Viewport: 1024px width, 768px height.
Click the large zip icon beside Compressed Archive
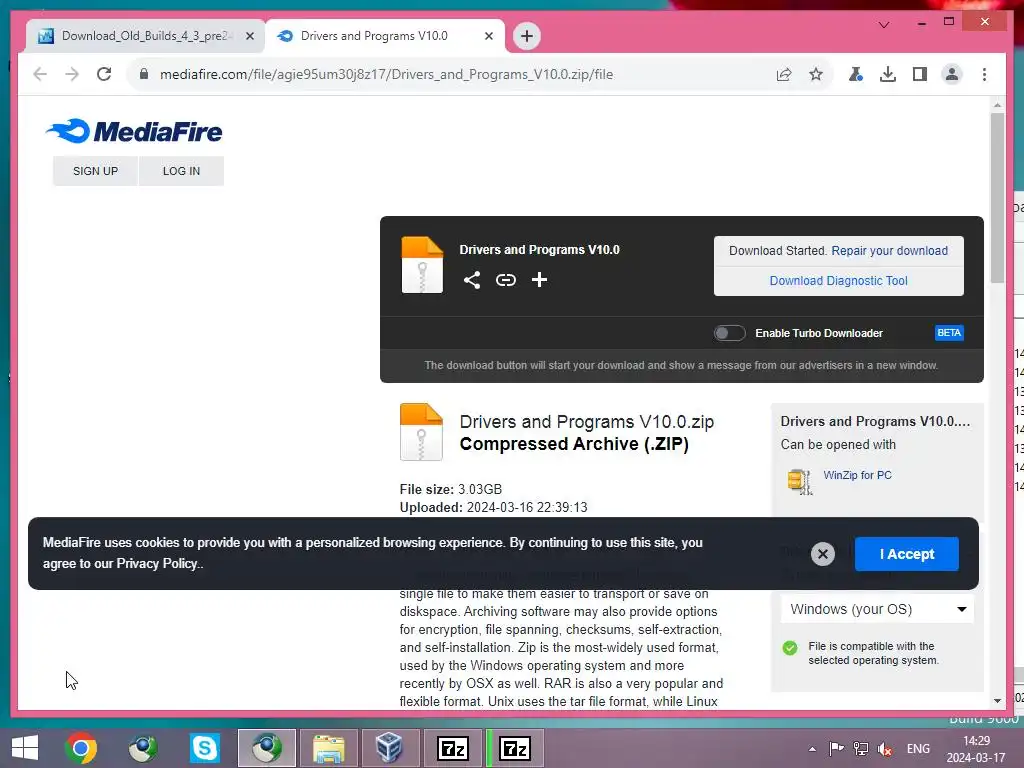(421, 432)
